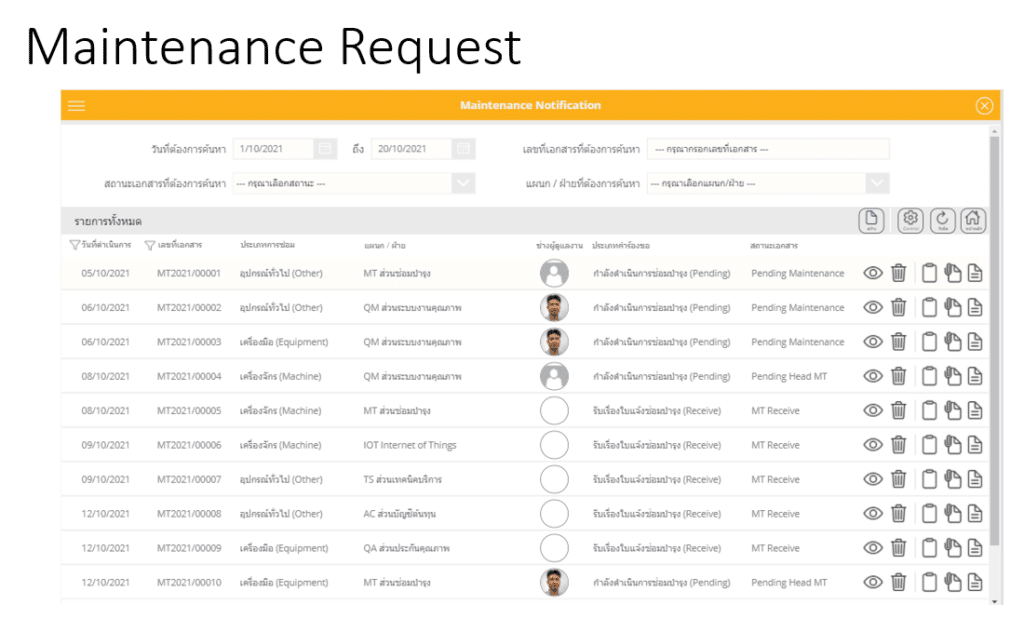Delete request MT2021/00009 with trash icon
Screen dimensions: 1024x618
pyautogui.click(x=899, y=547)
